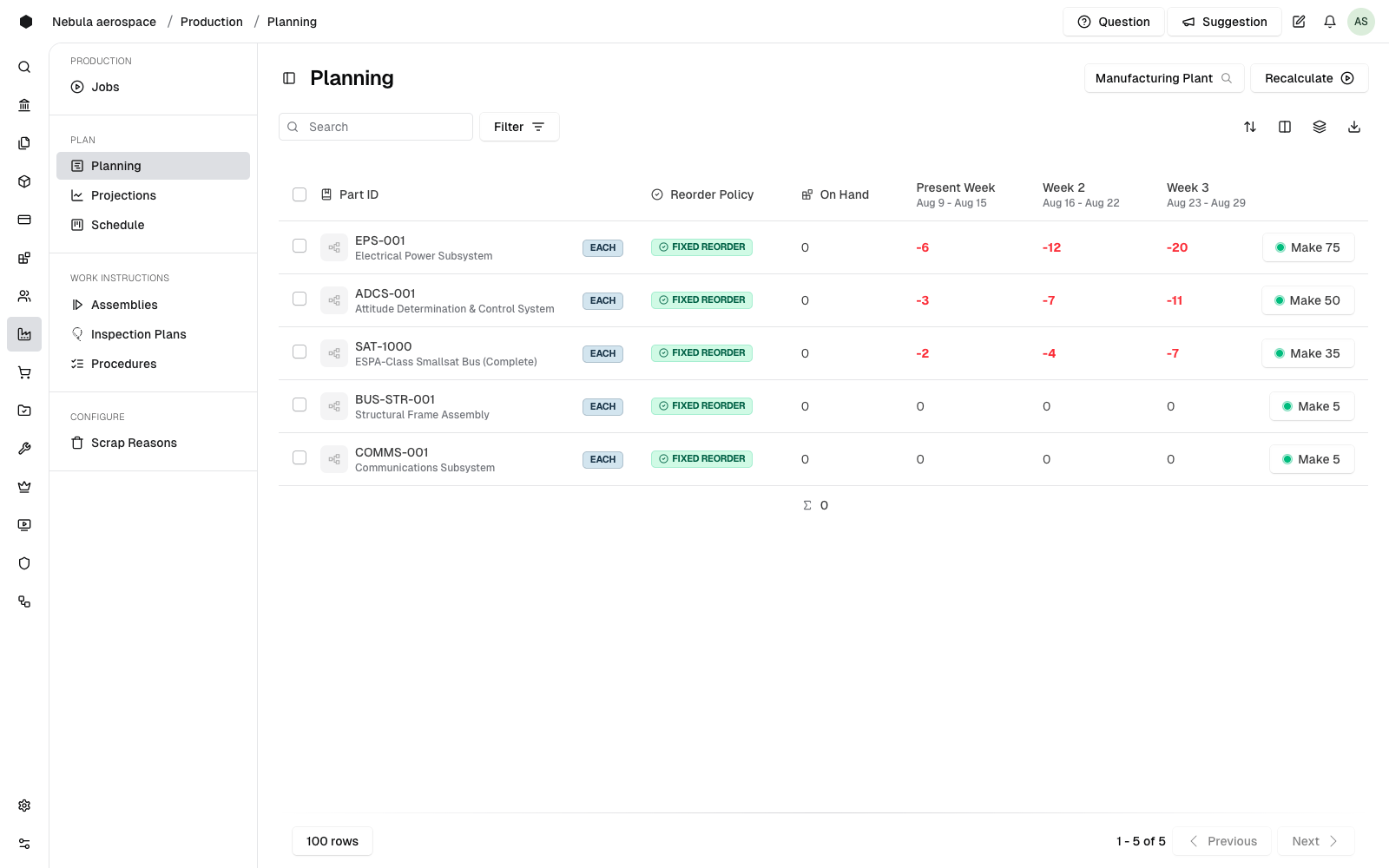Toggle the sidebar panel icon beside Planning
This screenshot has height=868, width=1389.
tap(289, 78)
